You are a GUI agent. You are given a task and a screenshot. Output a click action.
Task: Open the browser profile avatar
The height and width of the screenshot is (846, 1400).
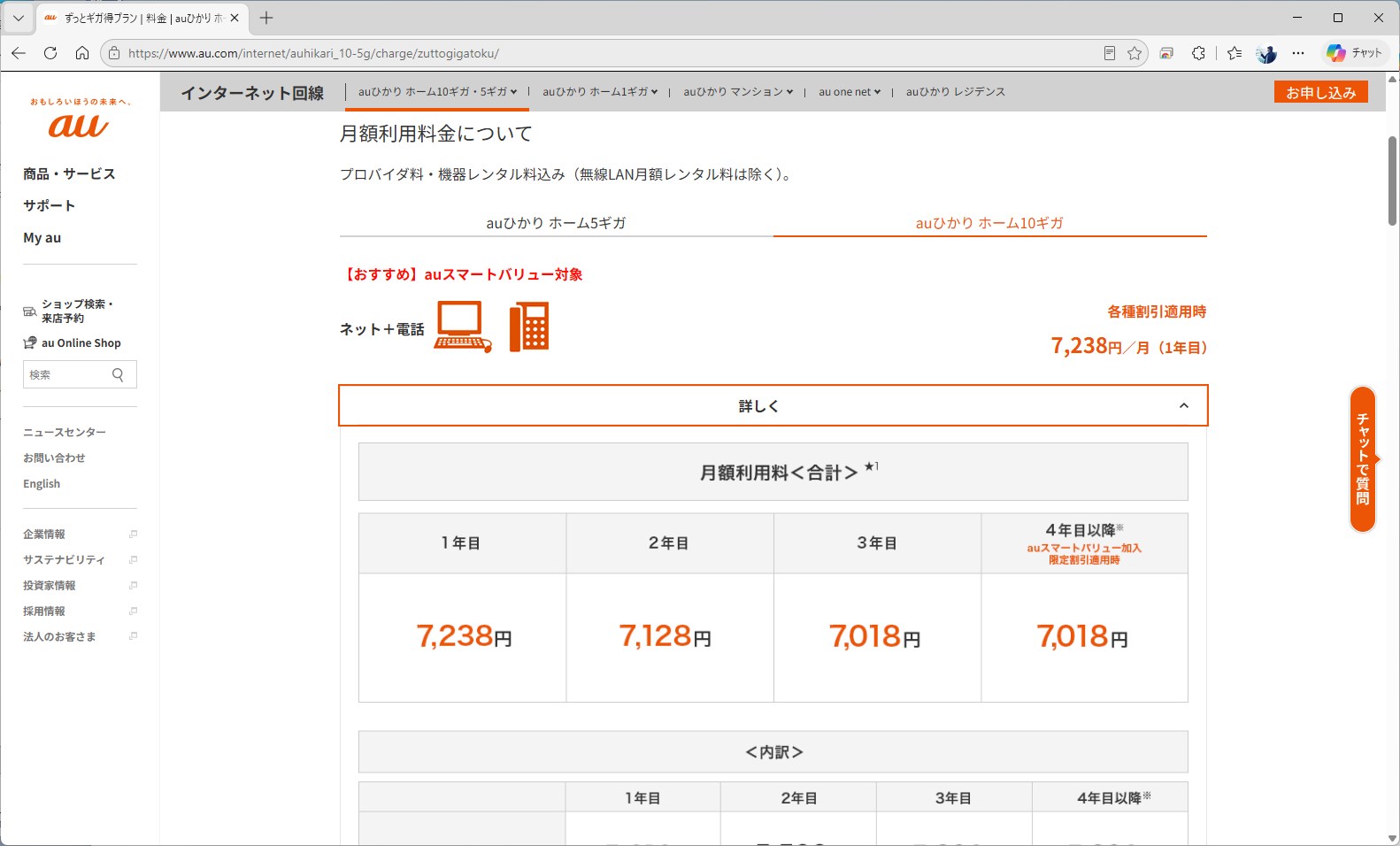[1266, 53]
